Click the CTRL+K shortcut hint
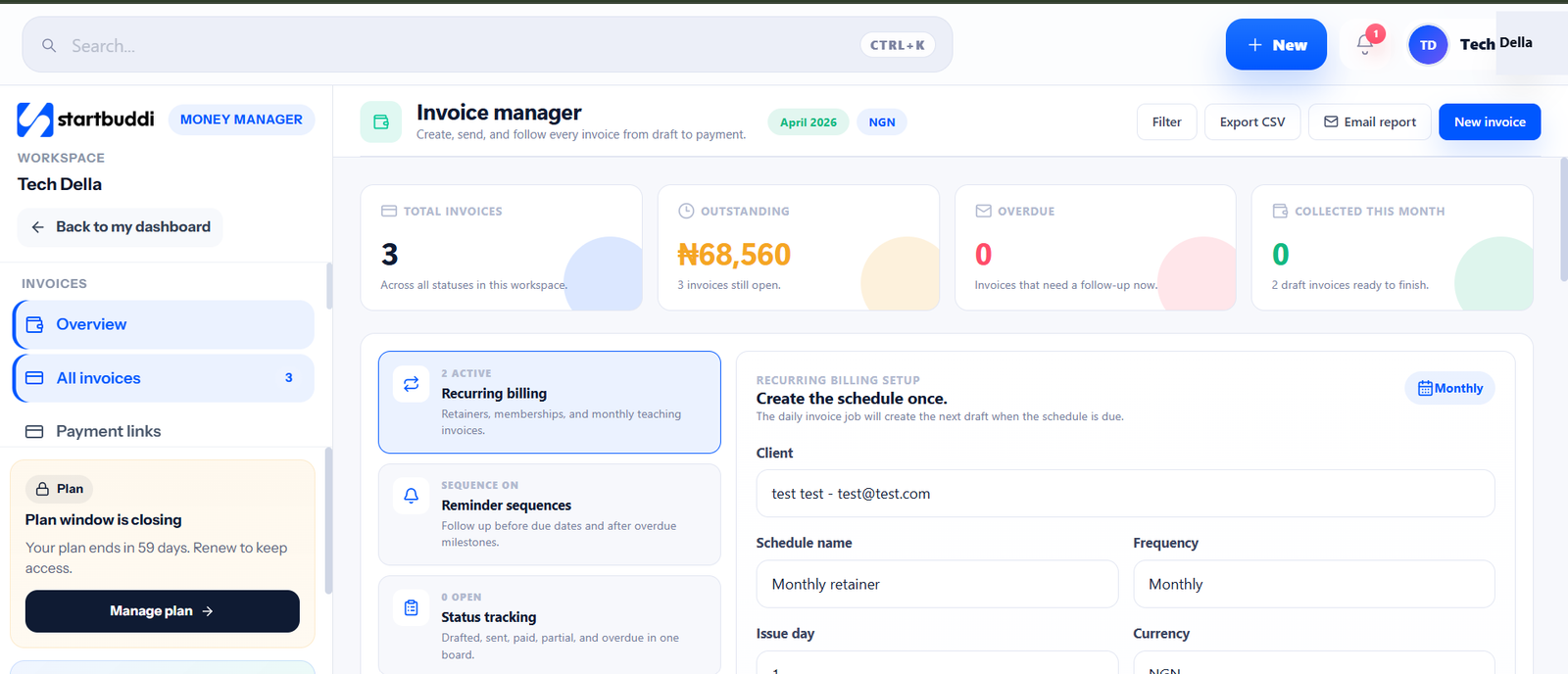1568x674 pixels. point(898,45)
